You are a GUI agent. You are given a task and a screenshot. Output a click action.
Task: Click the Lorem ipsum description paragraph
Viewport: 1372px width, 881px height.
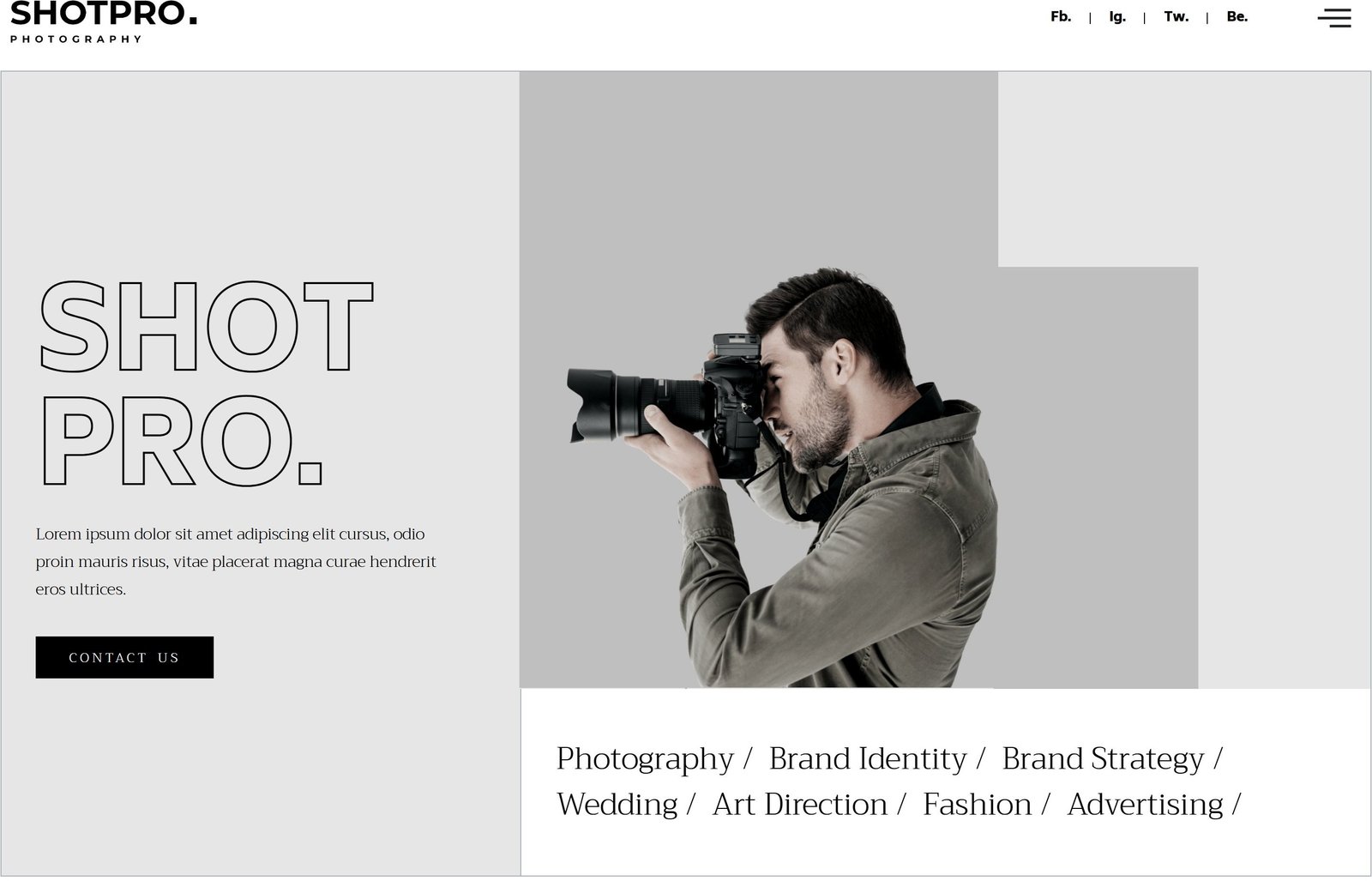pyautogui.click(x=236, y=562)
